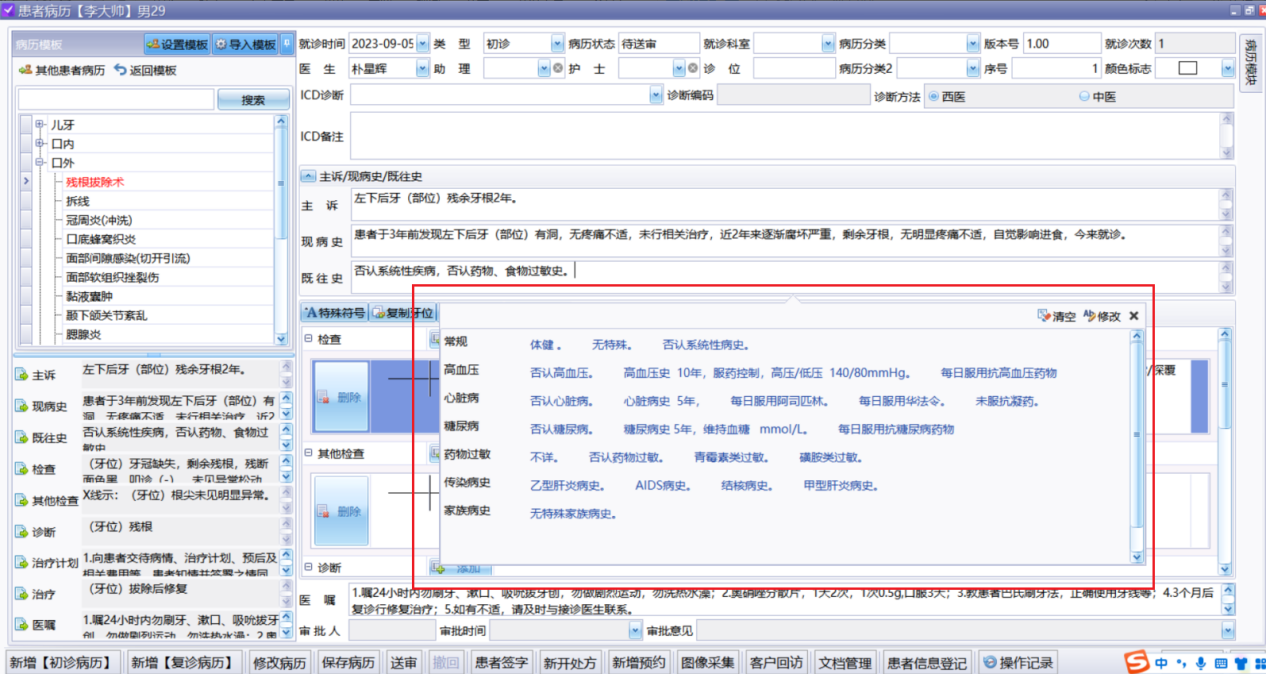The image size is (1266, 674).
Task: Click the 治疗 insert icon in template preview
Action: click(x=21, y=594)
